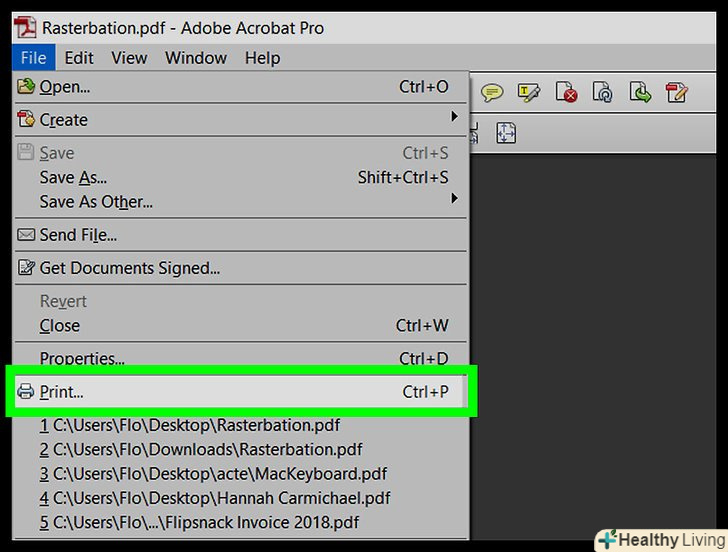The height and width of the screenshot is (552, 728).
Task: Click the Create menu entry icon
Action: click(26, 119)
